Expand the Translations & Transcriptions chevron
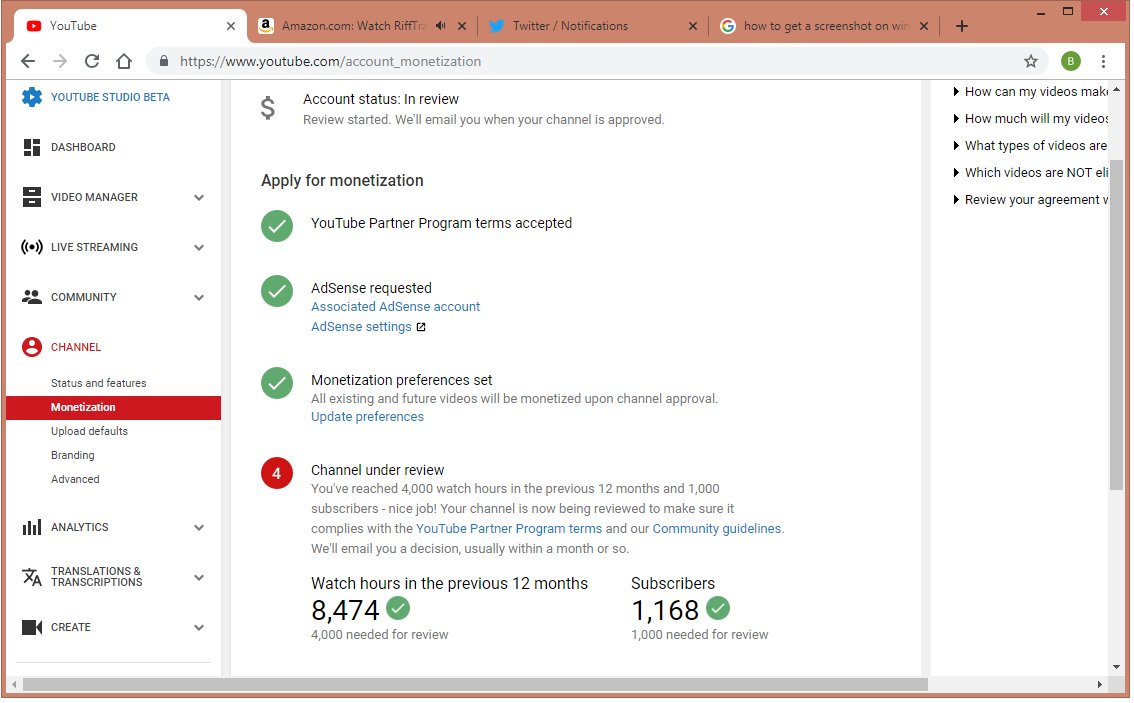Image resolution: width=1134 pixels, height=703 pixels. pyautogui.click(x=200, y=579)
